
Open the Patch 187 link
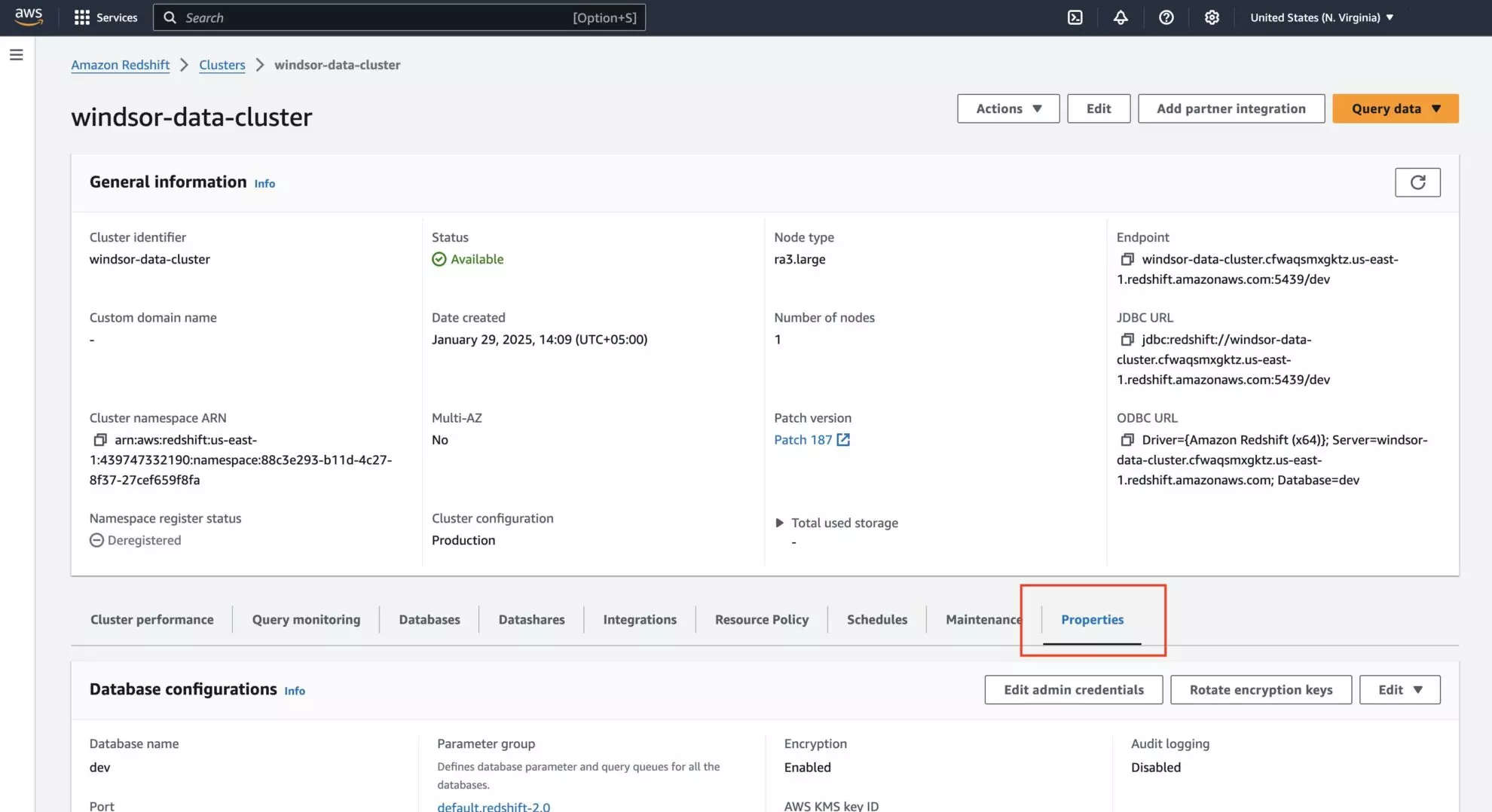pos(803,440)
